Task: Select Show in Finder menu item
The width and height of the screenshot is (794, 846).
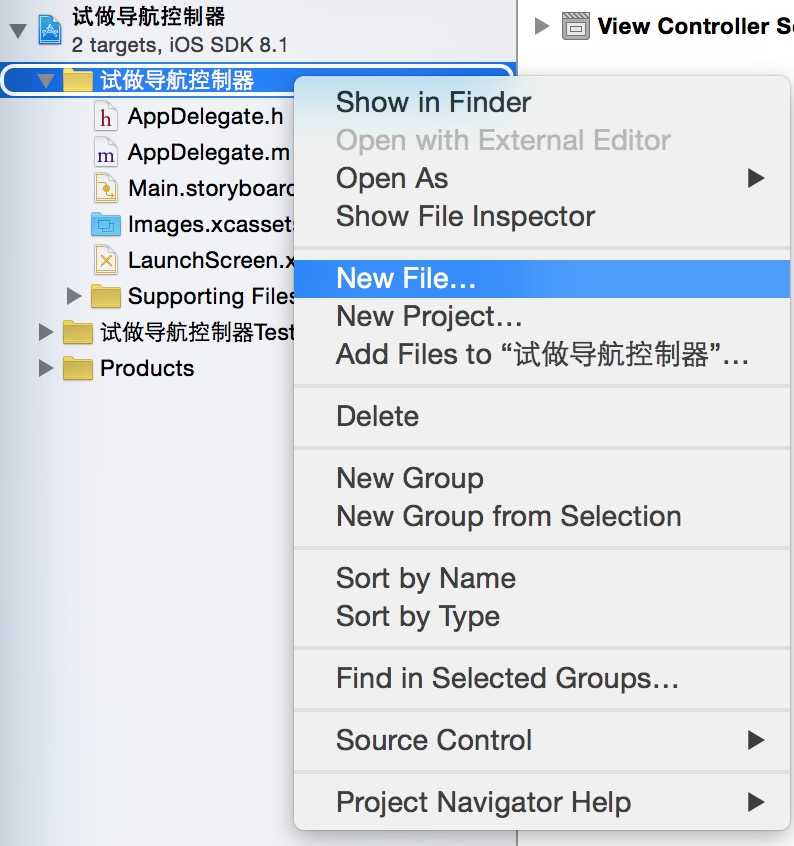Action: click(433, 102)
